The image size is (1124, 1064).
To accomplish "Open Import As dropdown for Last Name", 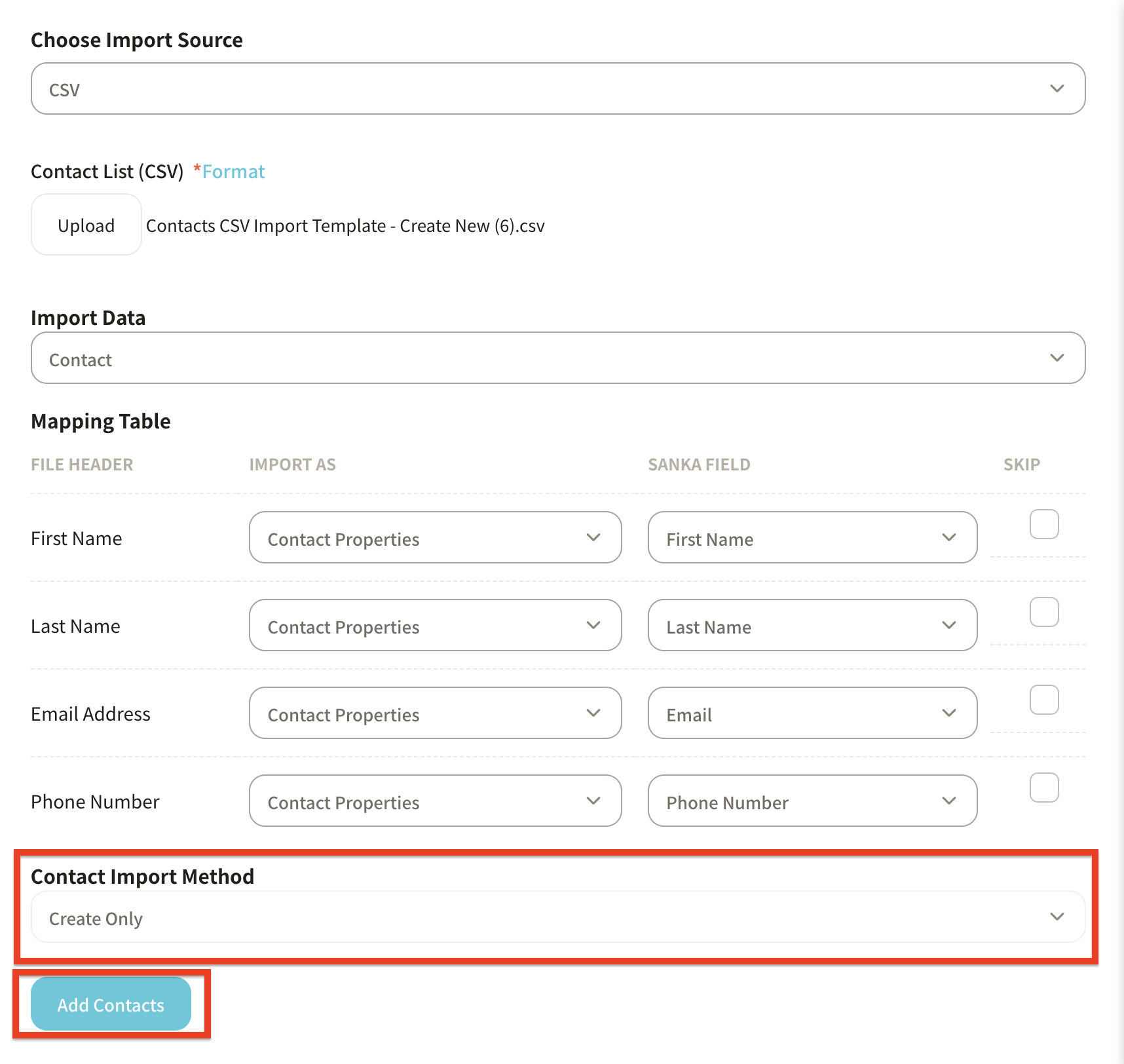I will click(x=435, y=626).
